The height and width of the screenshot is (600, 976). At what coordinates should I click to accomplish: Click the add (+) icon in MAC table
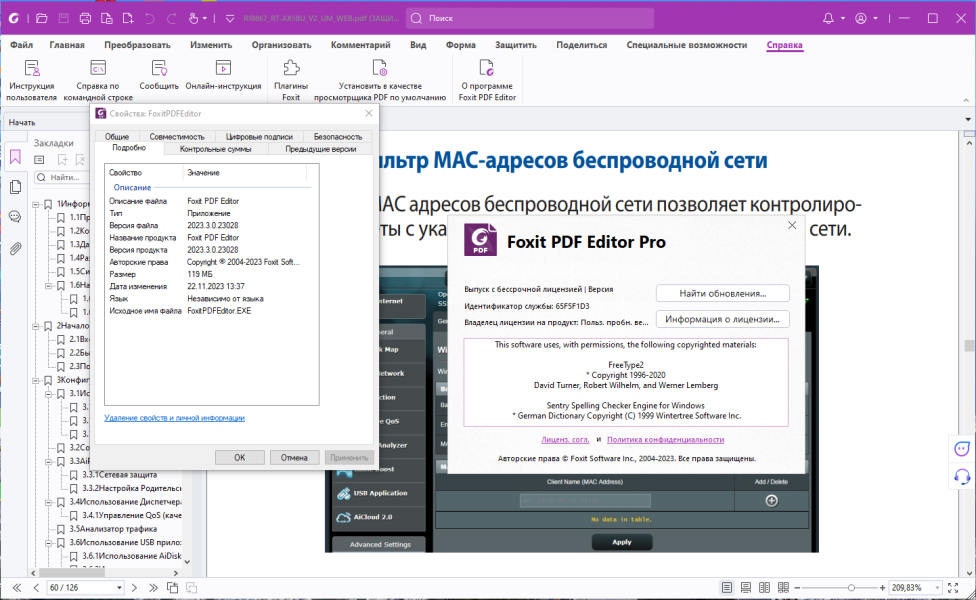pyautogui.click(x=771, y=500)
